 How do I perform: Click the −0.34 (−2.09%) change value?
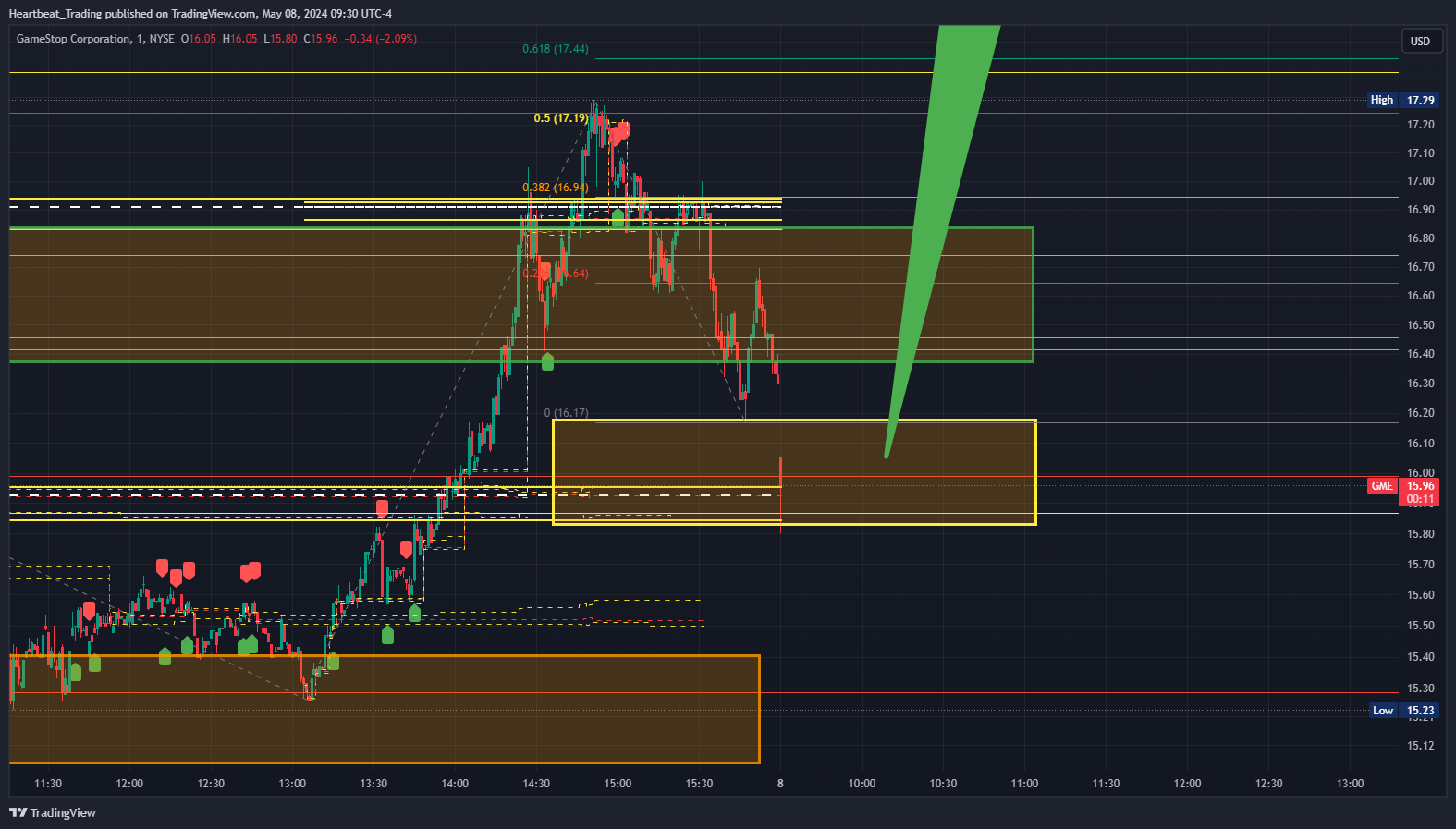pyautogui.click(x=381, y=39)
